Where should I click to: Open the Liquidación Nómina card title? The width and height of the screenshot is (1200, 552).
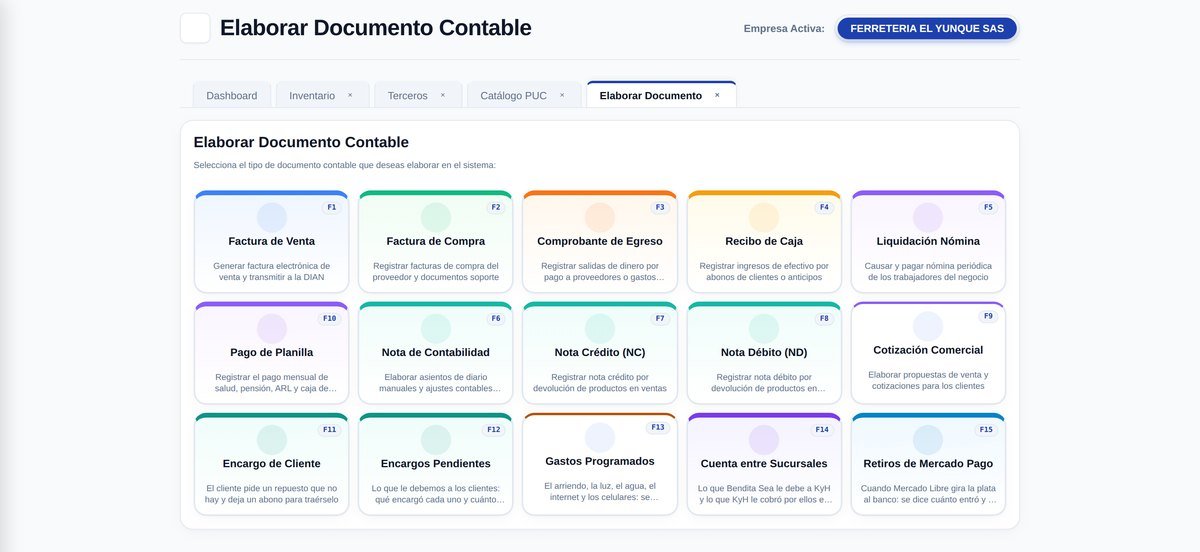(x=928, y=241)
